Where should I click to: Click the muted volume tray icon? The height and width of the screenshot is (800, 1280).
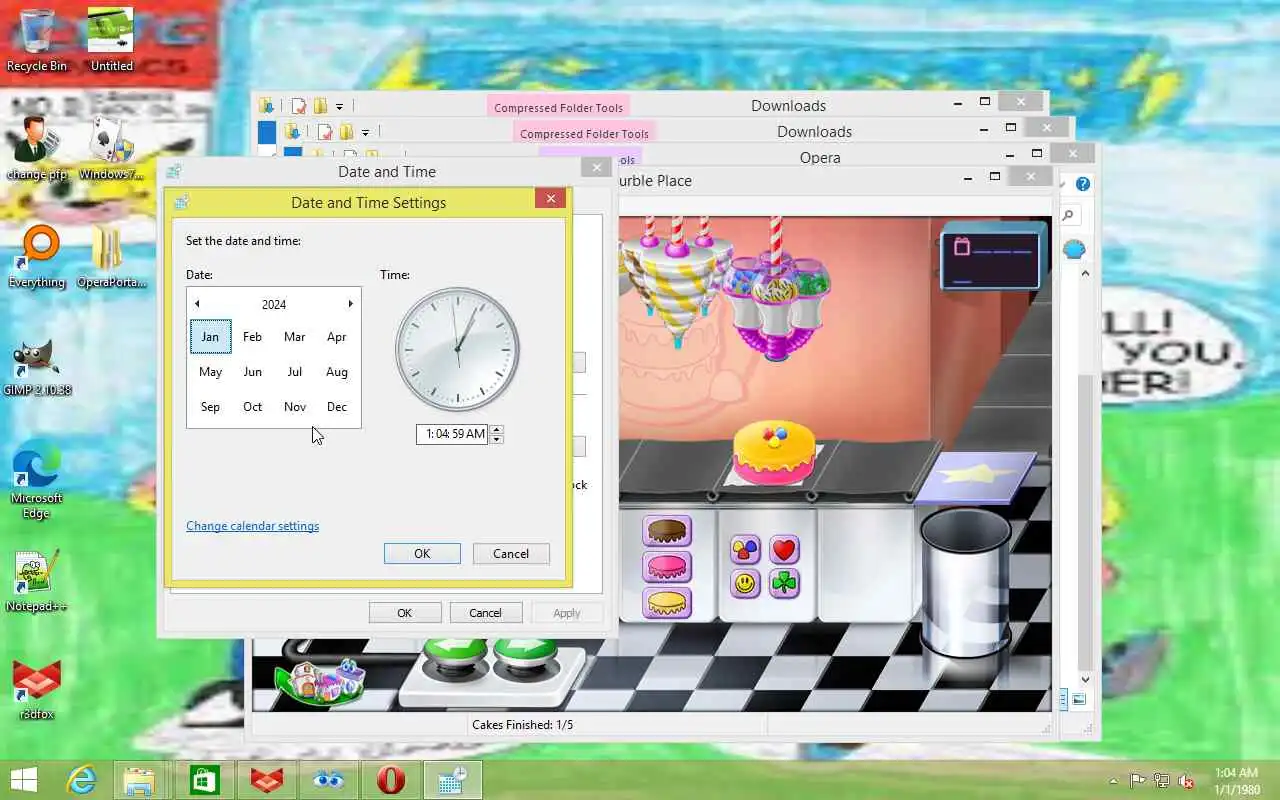pos(1186,781)
